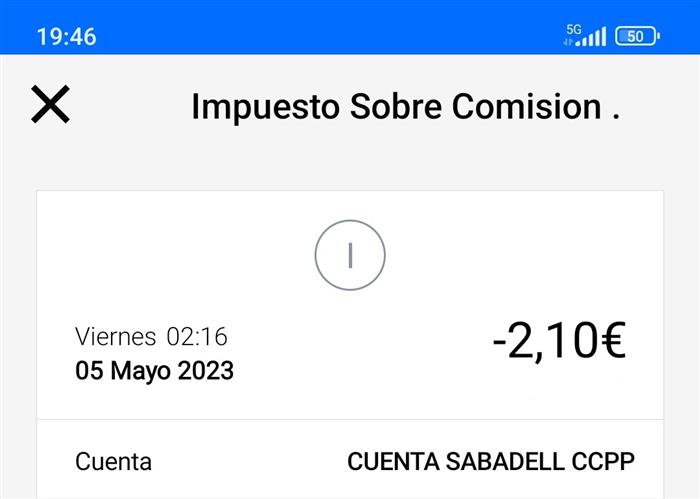The height and width of the screenshot is (499, 700).
Task: Tap the Cuenta row label
Action: tap(114, 462)
